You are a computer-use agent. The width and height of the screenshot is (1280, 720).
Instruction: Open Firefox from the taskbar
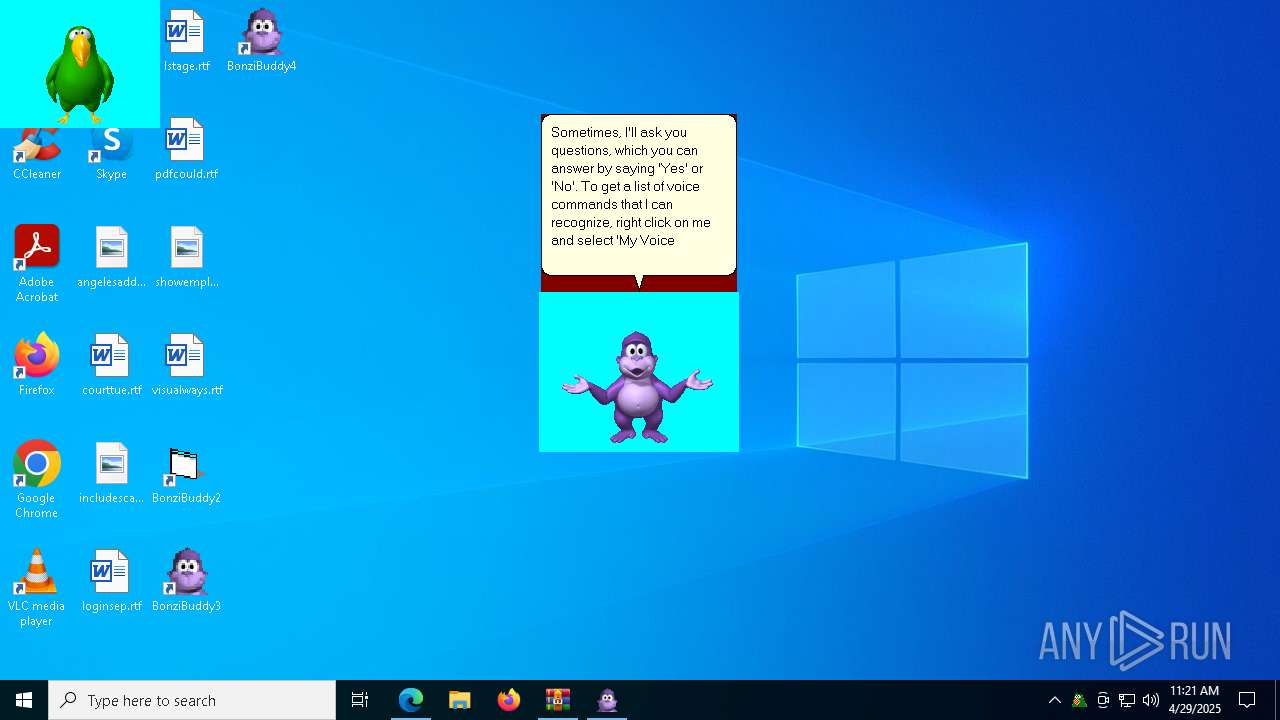pyautogui.click(x=509, y=700)
